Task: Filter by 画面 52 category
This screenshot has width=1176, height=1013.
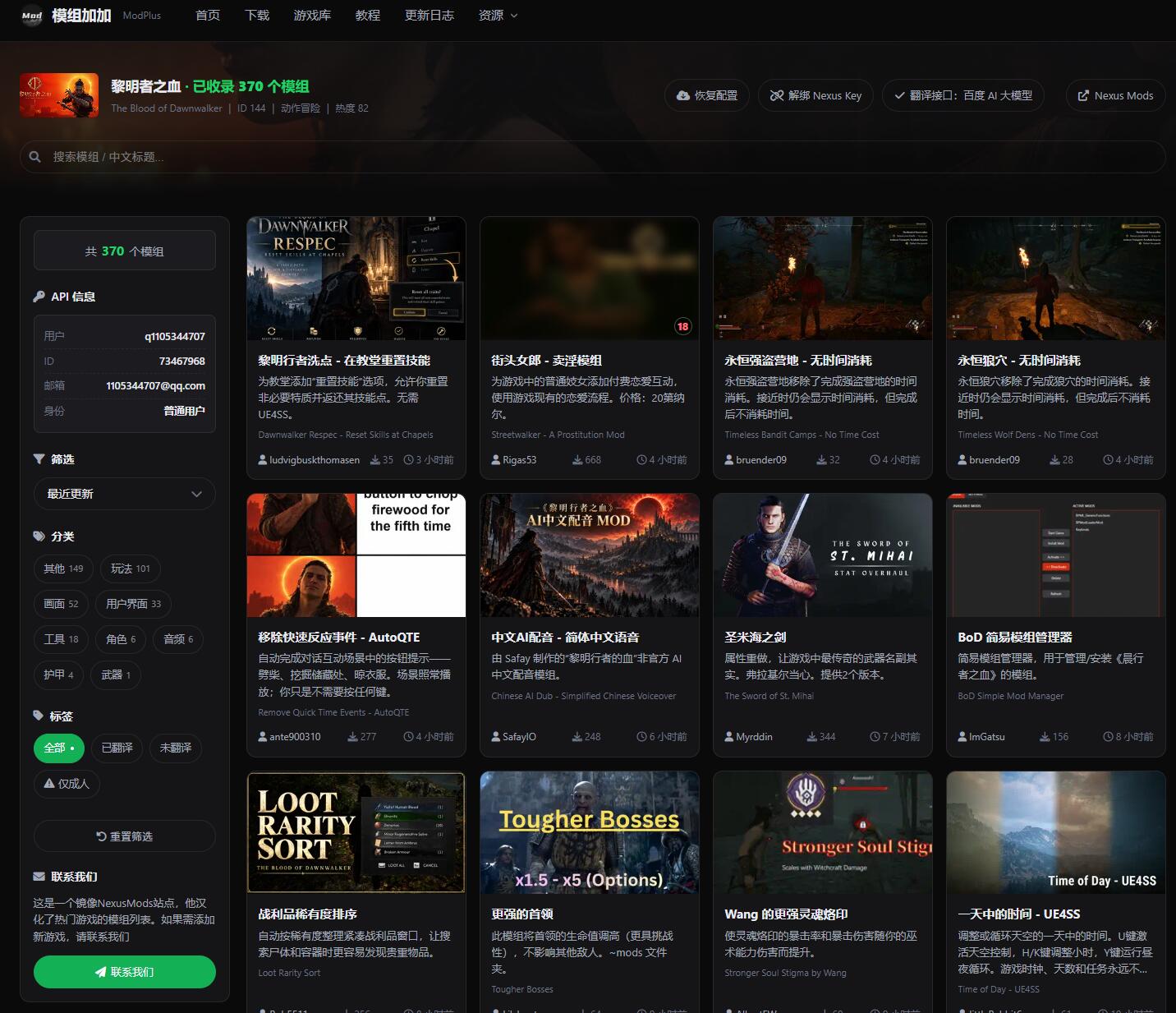Action: pyautogui.click(x=61, y=604)
